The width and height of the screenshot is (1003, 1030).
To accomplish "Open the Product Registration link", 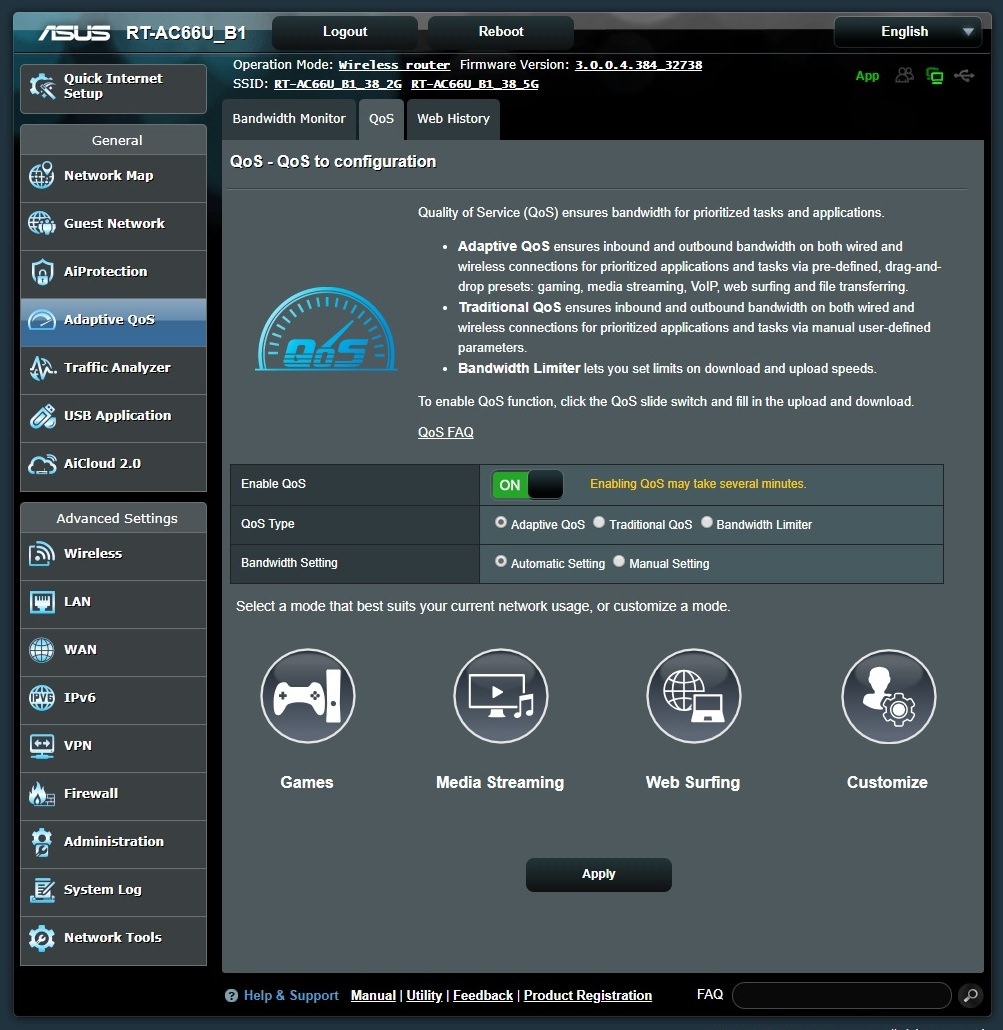I will (588, 995).
